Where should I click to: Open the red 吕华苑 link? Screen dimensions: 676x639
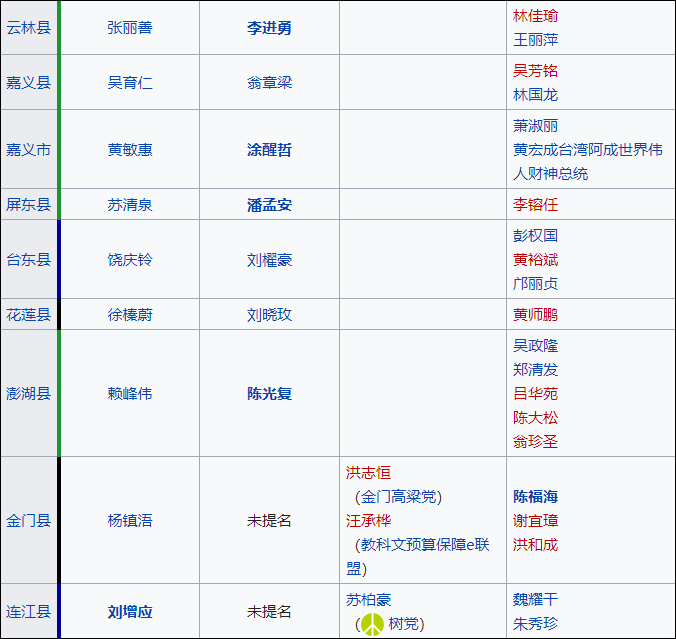pyautogui.click(x=535, y=393)
